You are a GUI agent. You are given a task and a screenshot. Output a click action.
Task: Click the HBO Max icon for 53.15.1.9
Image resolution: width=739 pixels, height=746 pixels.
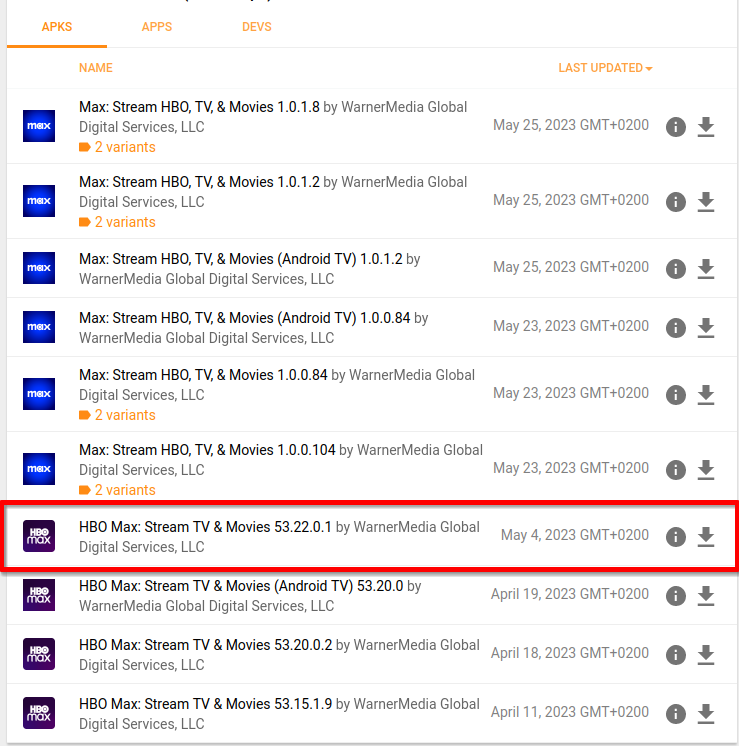coord(39,713)
